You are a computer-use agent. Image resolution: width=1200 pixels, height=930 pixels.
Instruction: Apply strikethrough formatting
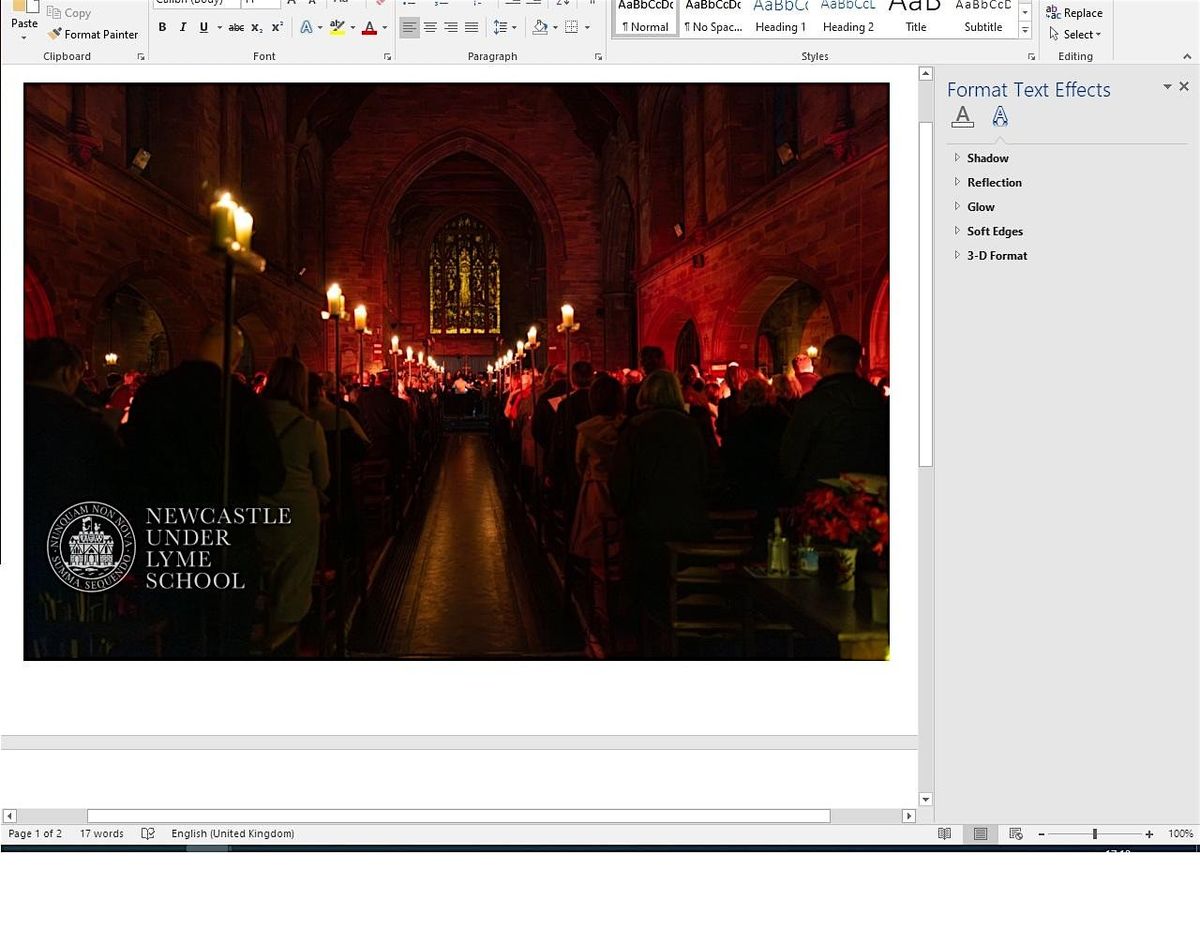[236, 27]
